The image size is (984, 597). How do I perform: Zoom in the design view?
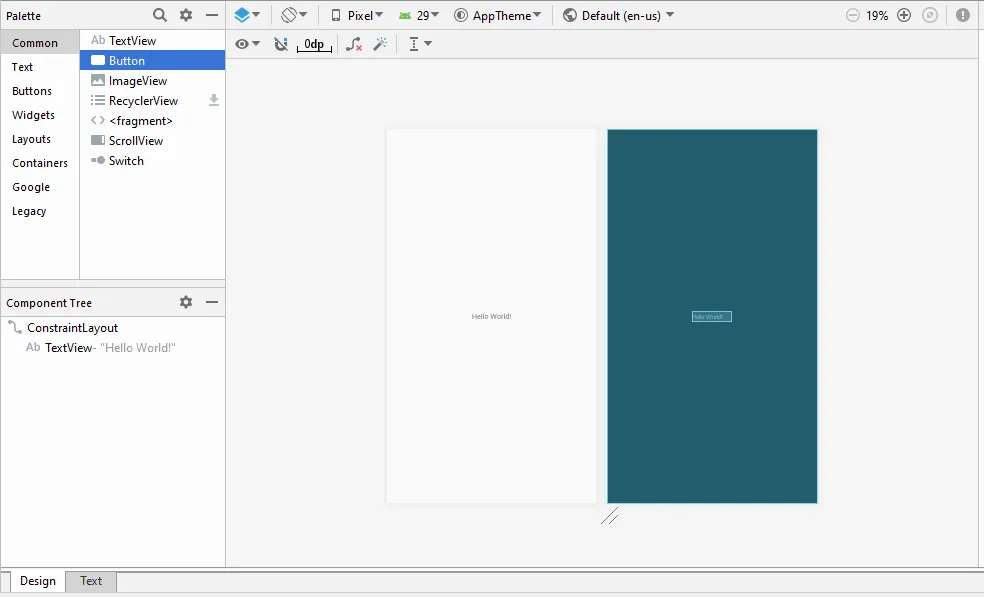click(x=904, y=15)
